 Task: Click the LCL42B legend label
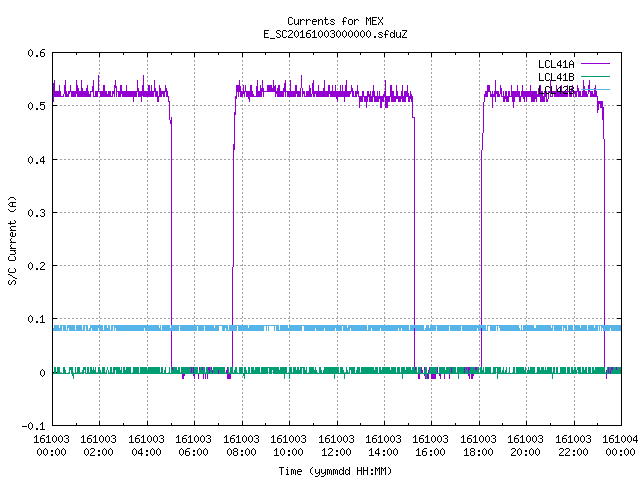(556, 90)
